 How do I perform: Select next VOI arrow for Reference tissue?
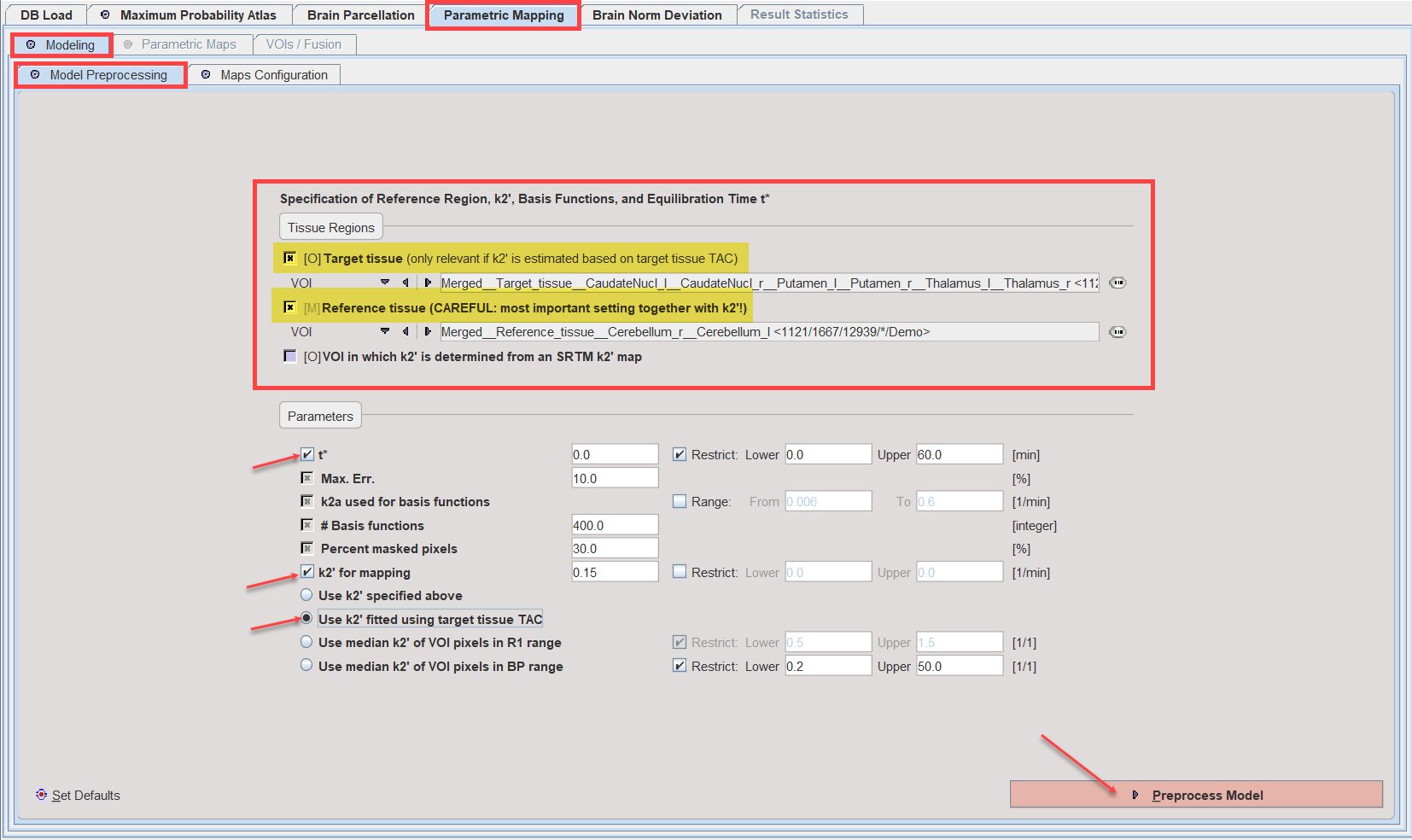428,331
